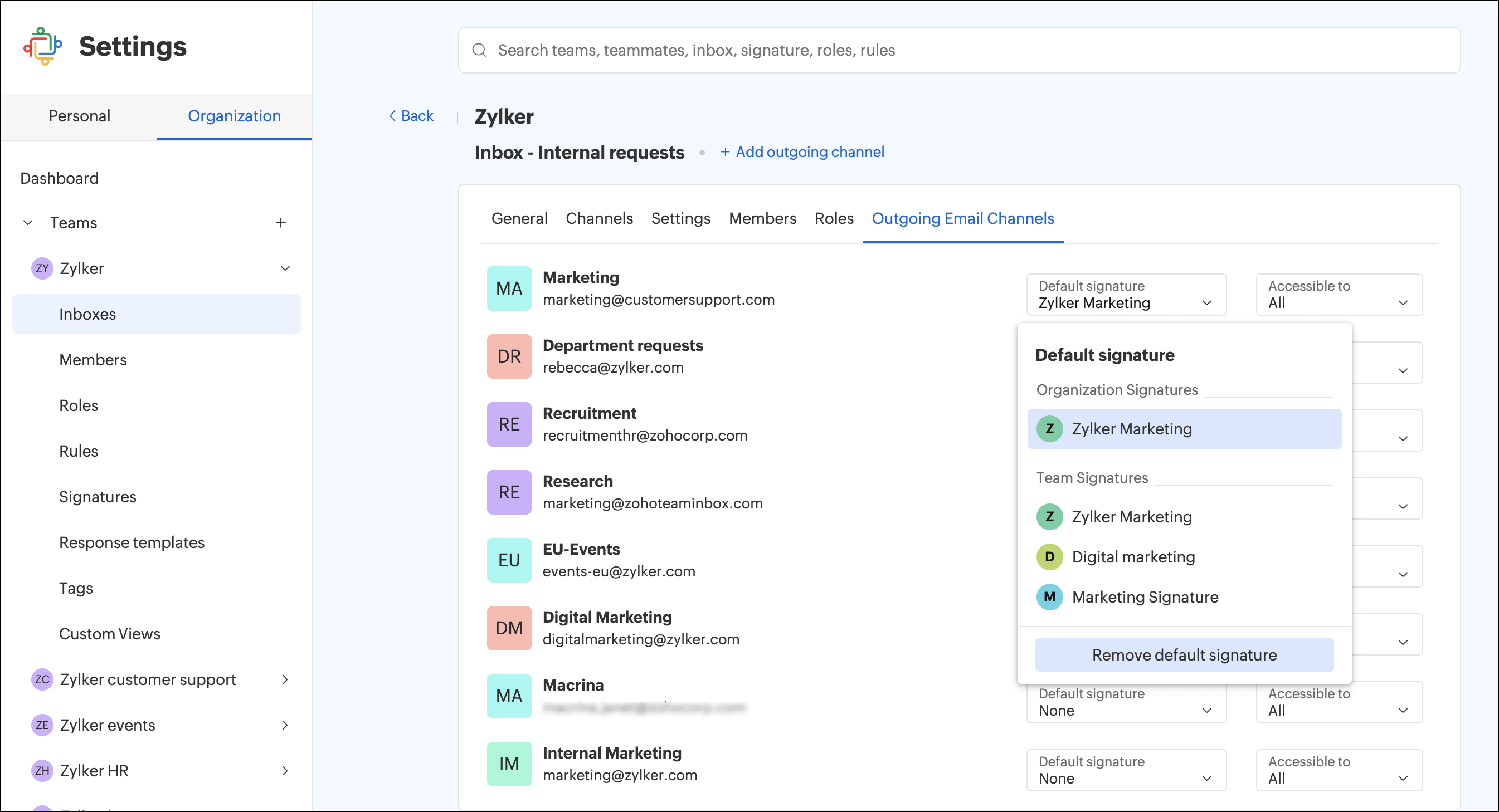Select the Outgoing Email Channels tab
This screenshot has height=812, width=1499.
[963, 218]
